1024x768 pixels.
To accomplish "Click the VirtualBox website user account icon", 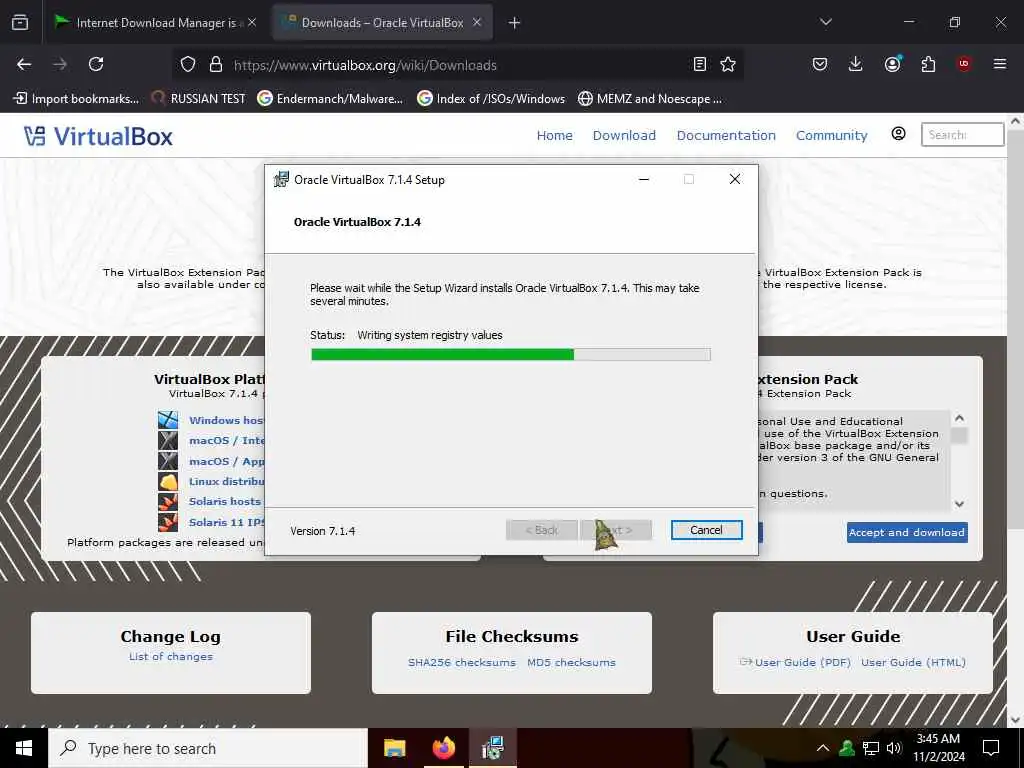I will (899, 134).
